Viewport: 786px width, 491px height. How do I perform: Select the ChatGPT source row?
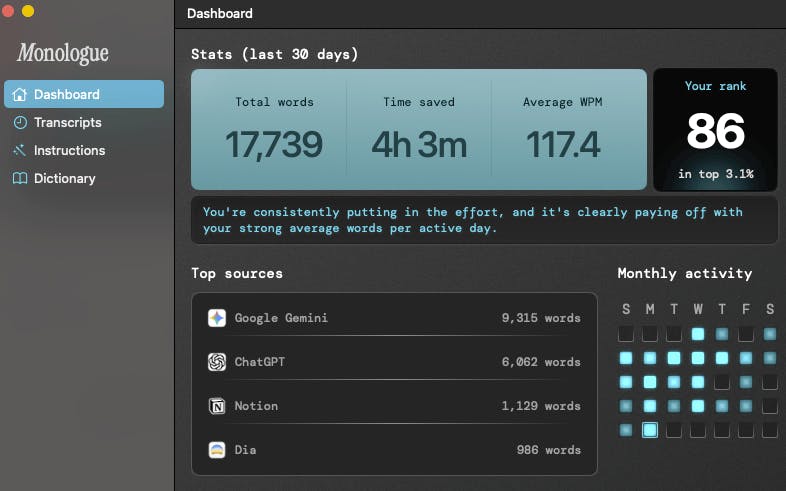pos(395,362)
